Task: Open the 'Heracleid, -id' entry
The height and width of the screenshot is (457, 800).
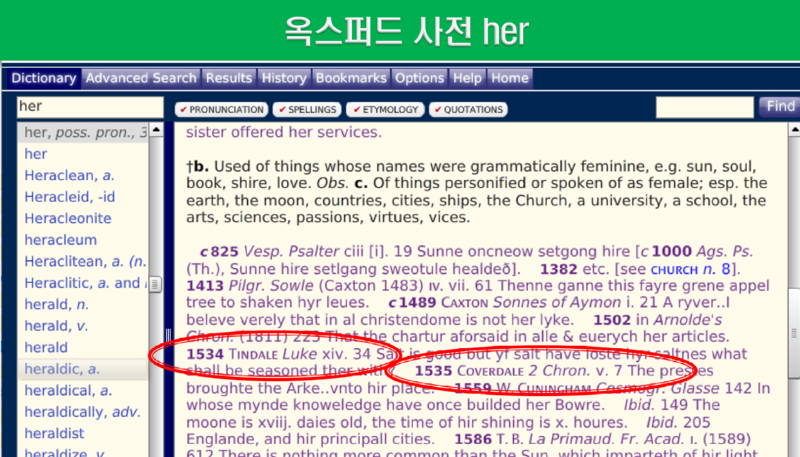Action: (x=70, y=197)
